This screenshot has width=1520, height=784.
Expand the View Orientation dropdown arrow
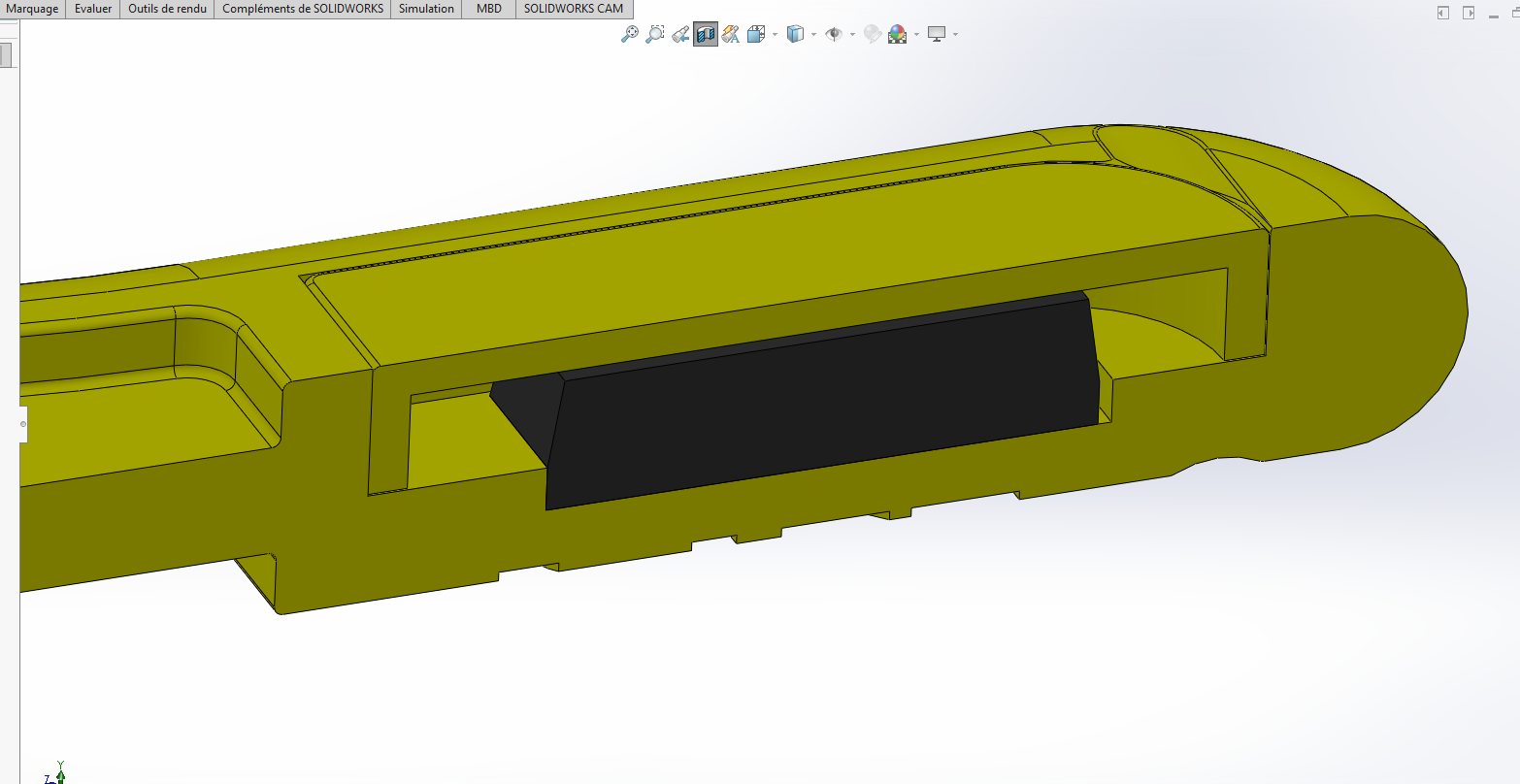click(776, 35)
